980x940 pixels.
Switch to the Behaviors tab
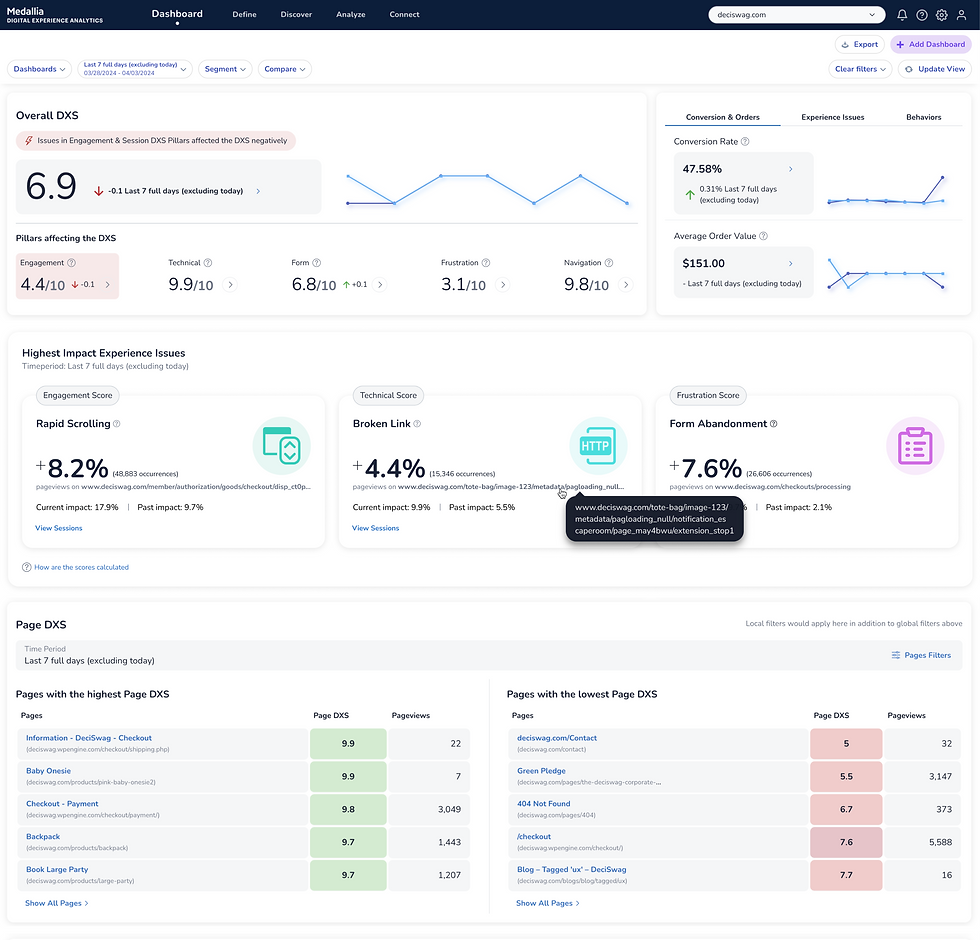[x=924, y=118]
